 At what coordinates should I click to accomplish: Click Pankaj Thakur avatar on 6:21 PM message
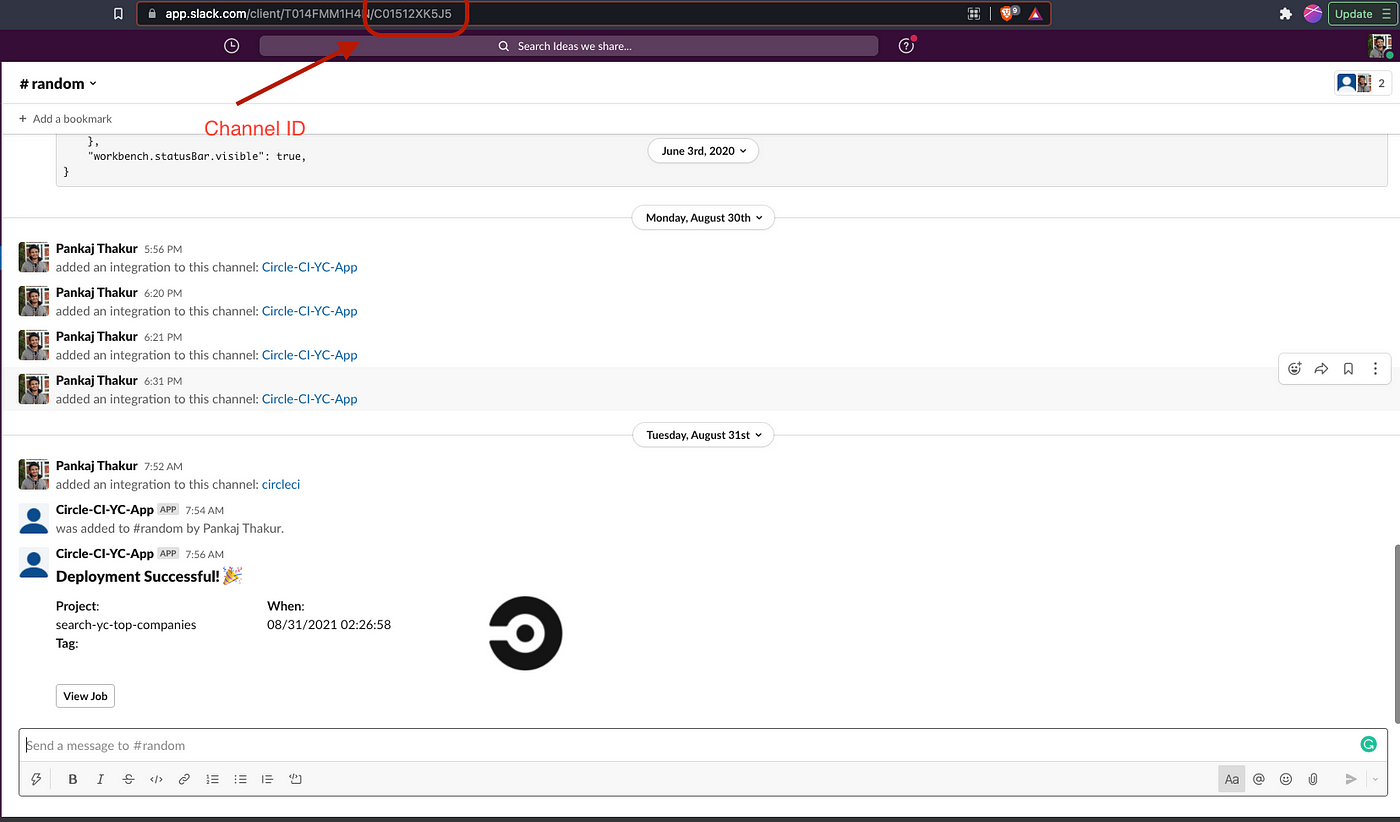[x=34, y=345]
